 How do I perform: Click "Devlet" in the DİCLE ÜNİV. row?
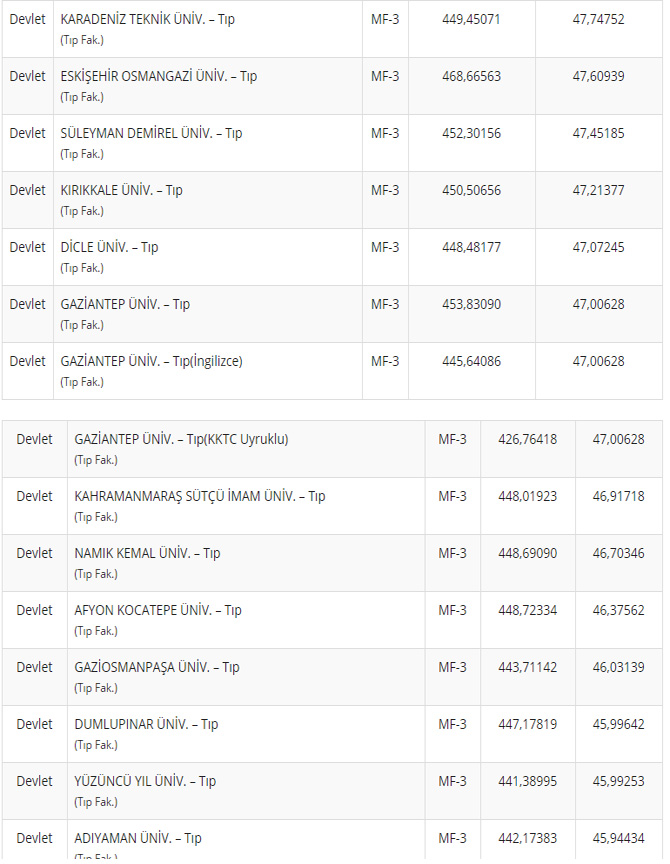click(28, 247)
